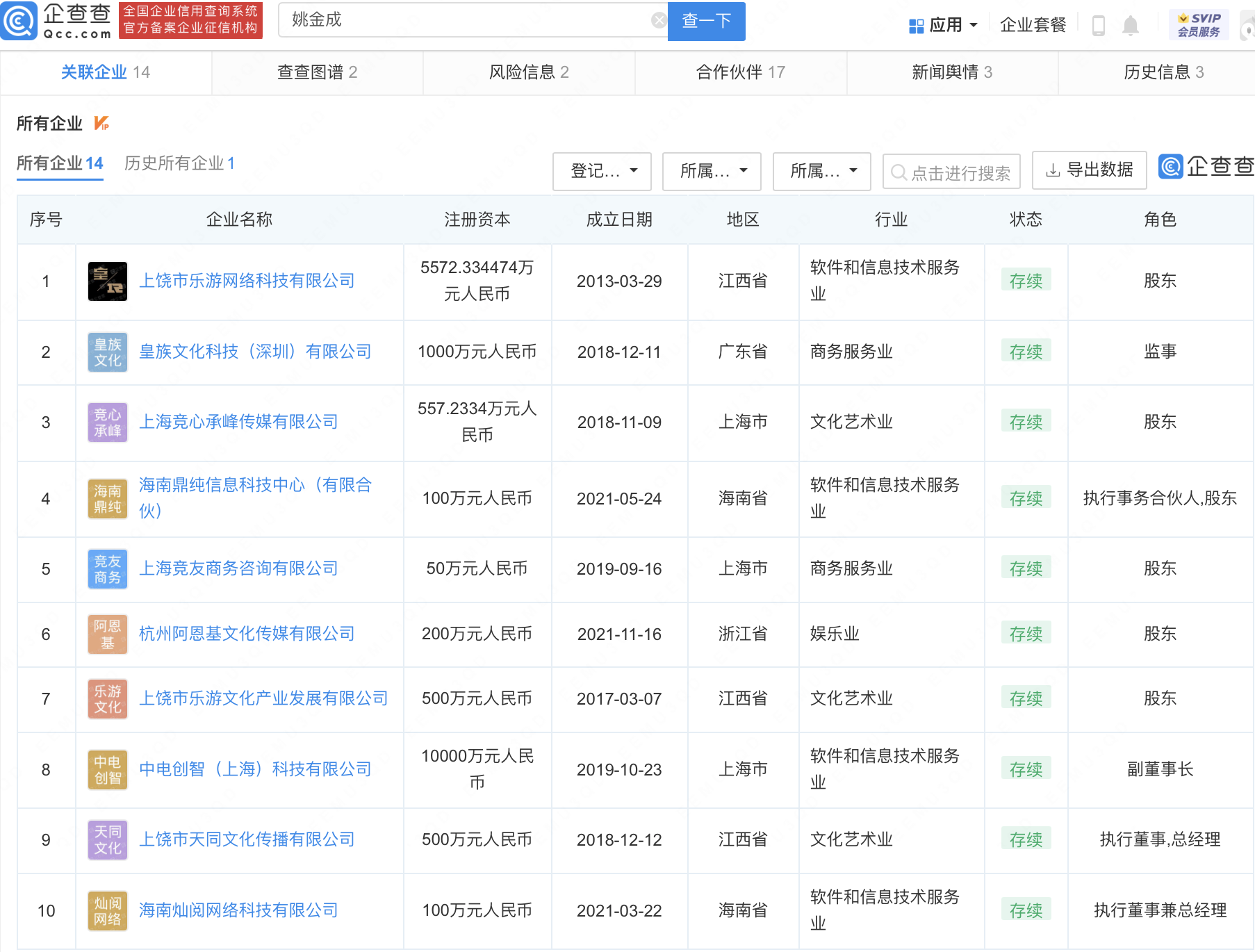Switch to 关联企业 14 tab
The width and height of the screenshot is (1255, 952).
(106, 72)
